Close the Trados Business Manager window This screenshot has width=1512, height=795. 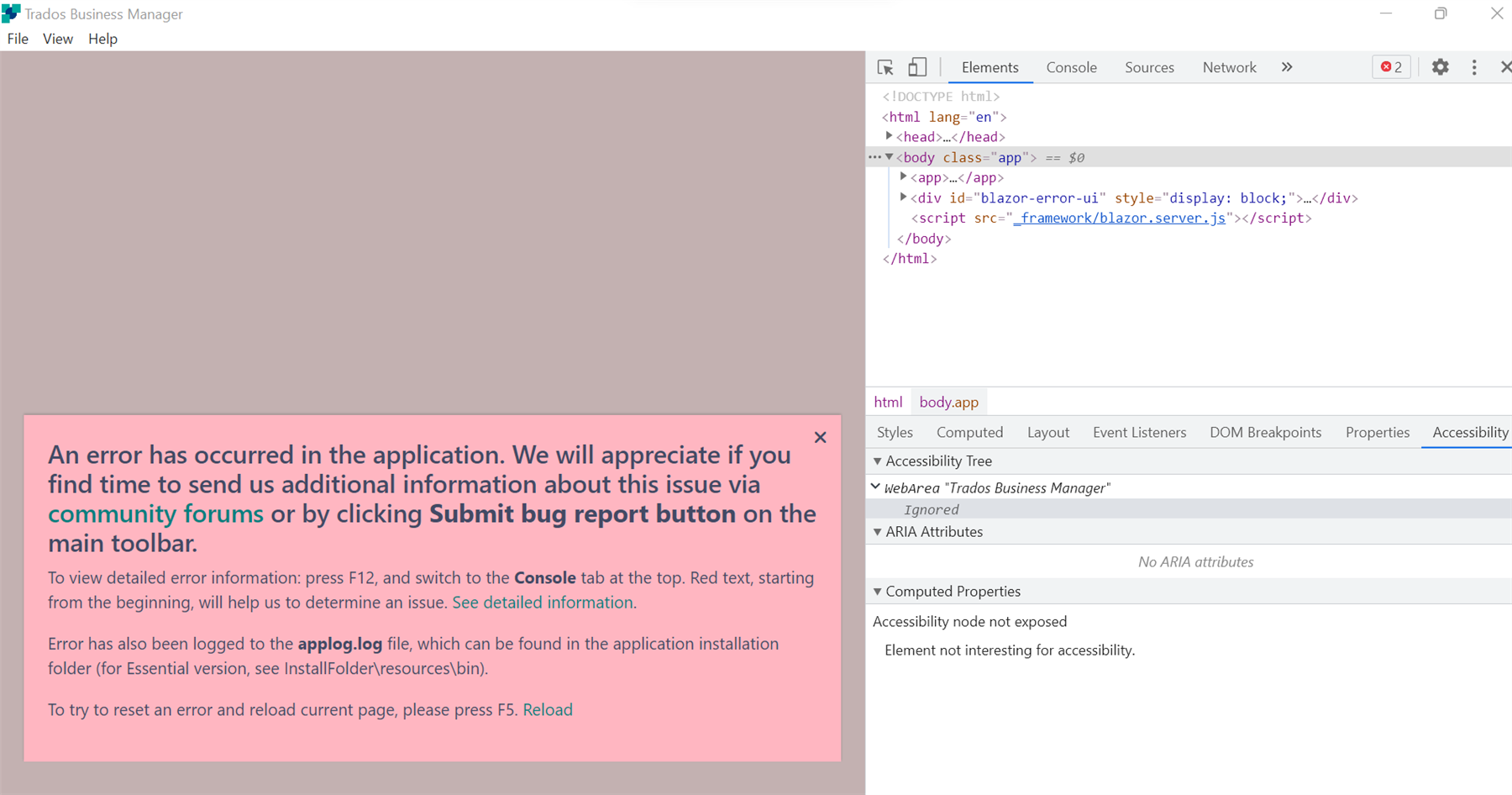click(1497, 13)
